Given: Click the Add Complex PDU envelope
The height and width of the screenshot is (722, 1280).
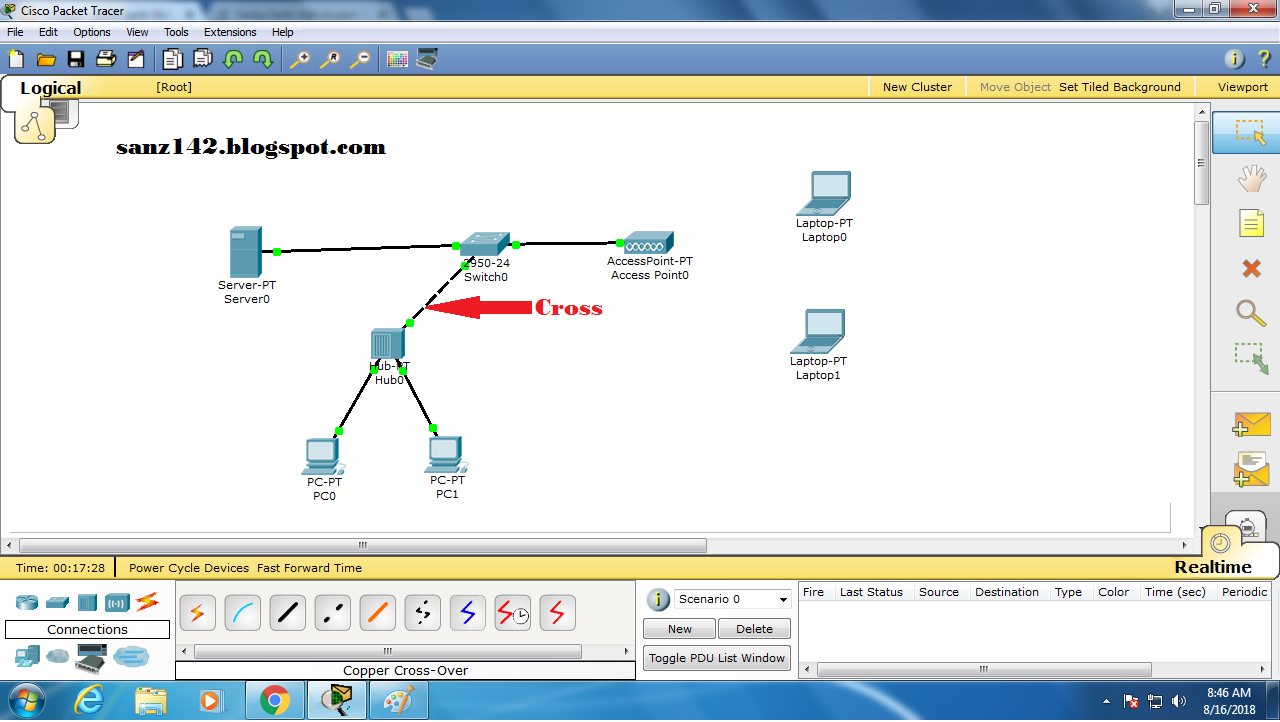Looking at the screenshot, I should [1251, 470].
